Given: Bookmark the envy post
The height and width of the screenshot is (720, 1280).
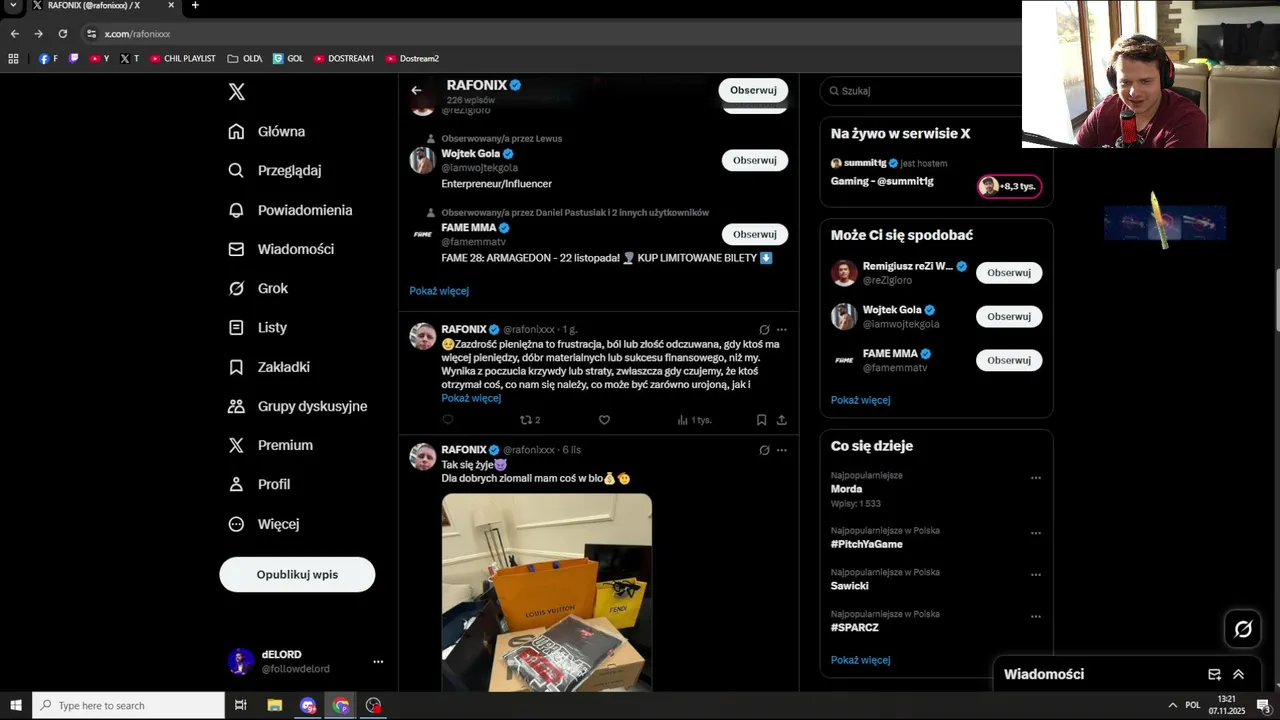Looking at the screenshot, I should [761, 420].
